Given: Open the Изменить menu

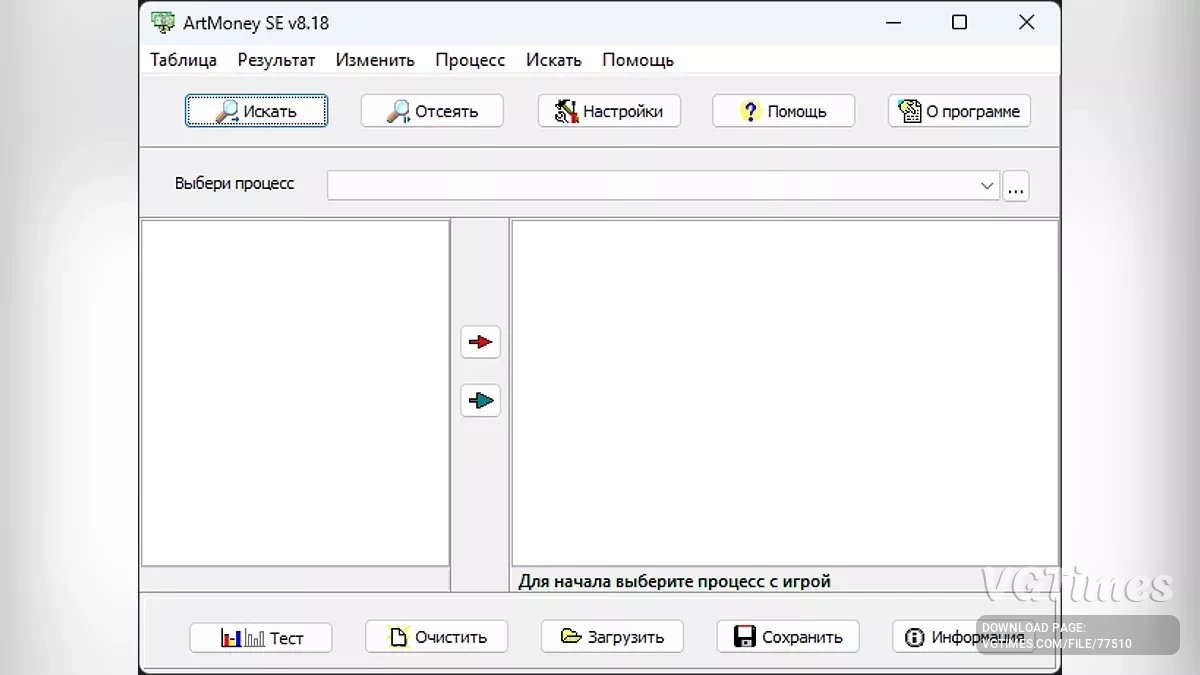Looking at the screenshot, I should pos(375,60).
